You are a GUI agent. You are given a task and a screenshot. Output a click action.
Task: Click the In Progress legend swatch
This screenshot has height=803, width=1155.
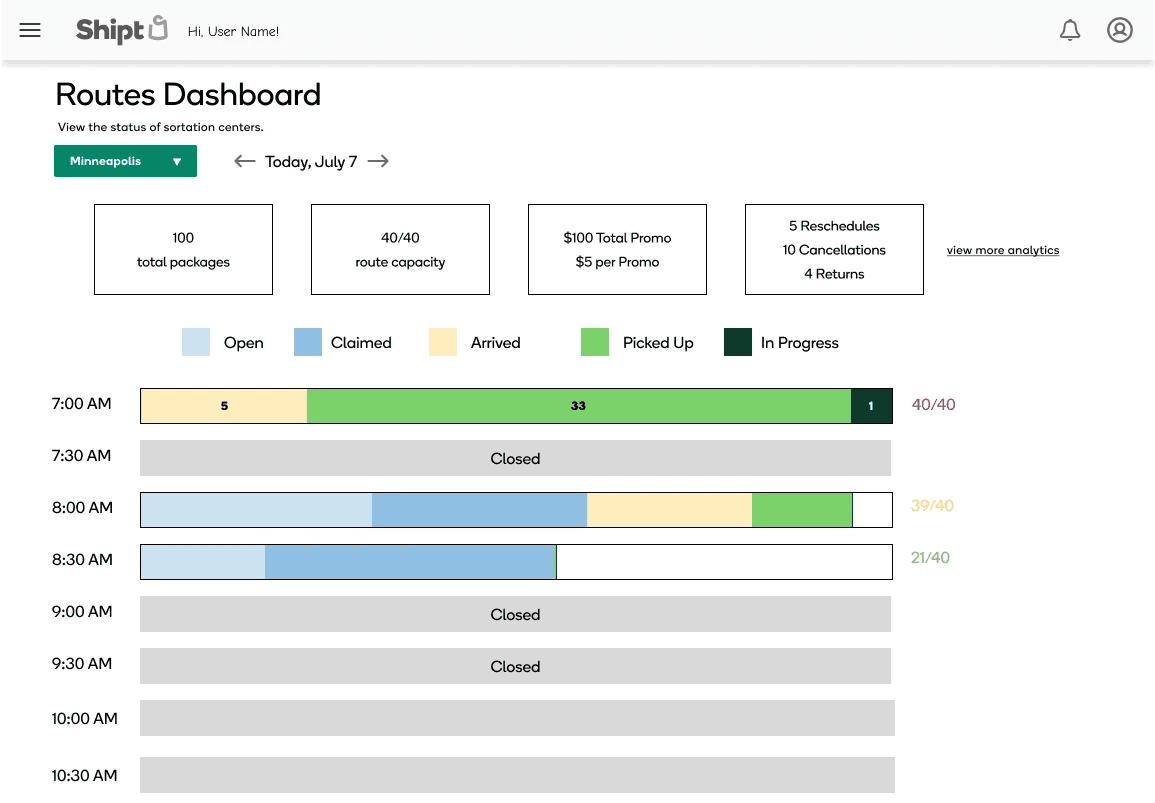[737, 342]
